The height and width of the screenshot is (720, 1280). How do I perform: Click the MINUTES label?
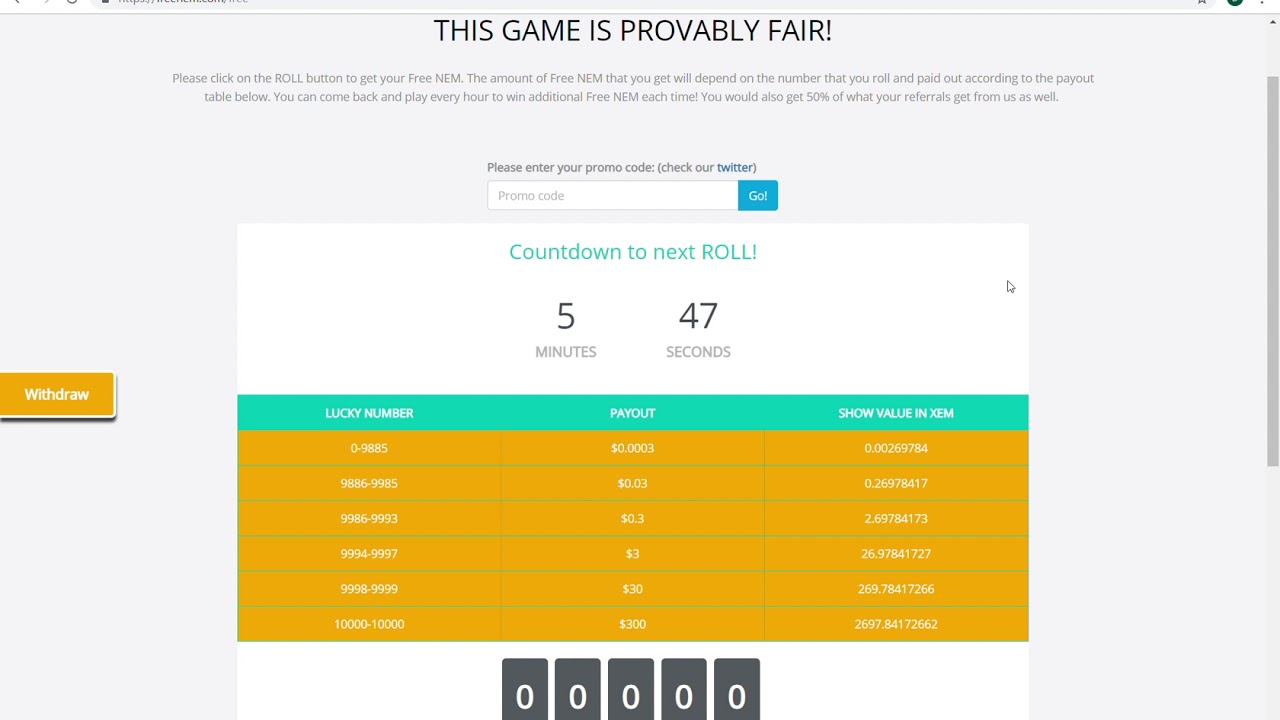tap(566, 352)
